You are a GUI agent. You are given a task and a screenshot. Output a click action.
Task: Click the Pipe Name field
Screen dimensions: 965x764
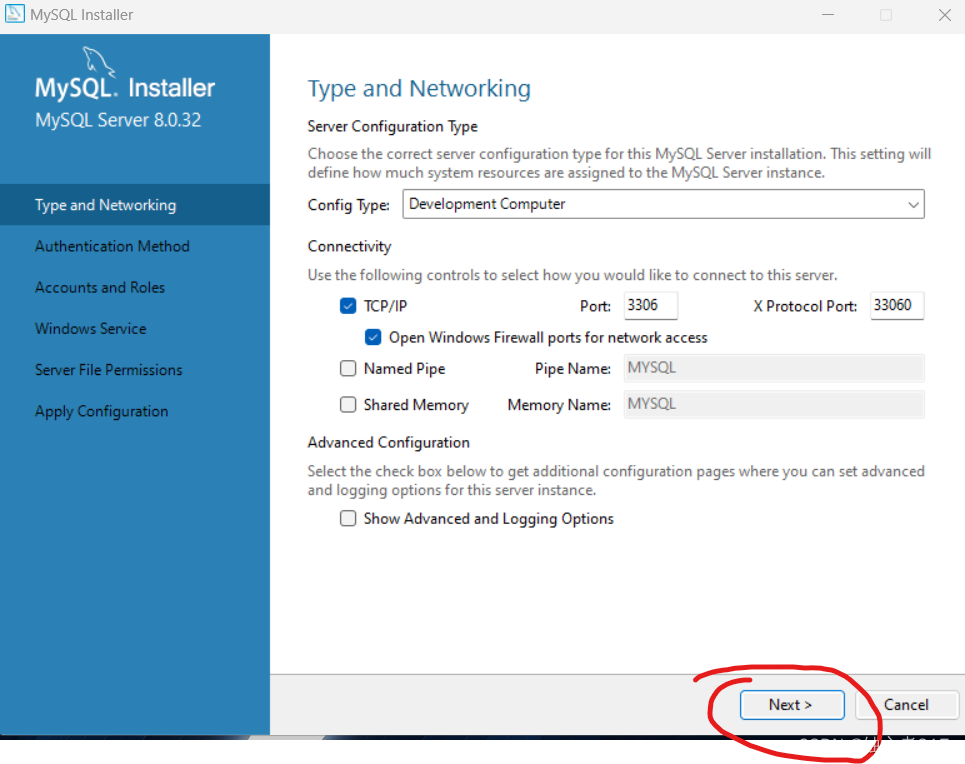(774, 368)
